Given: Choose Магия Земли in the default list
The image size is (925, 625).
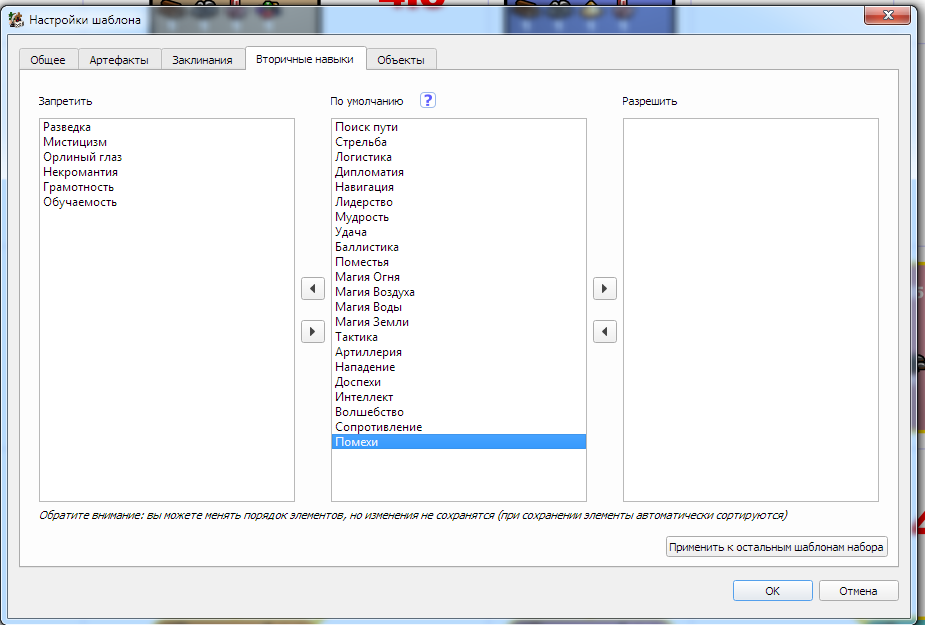Looking at the screenshot, I should 372,322.
